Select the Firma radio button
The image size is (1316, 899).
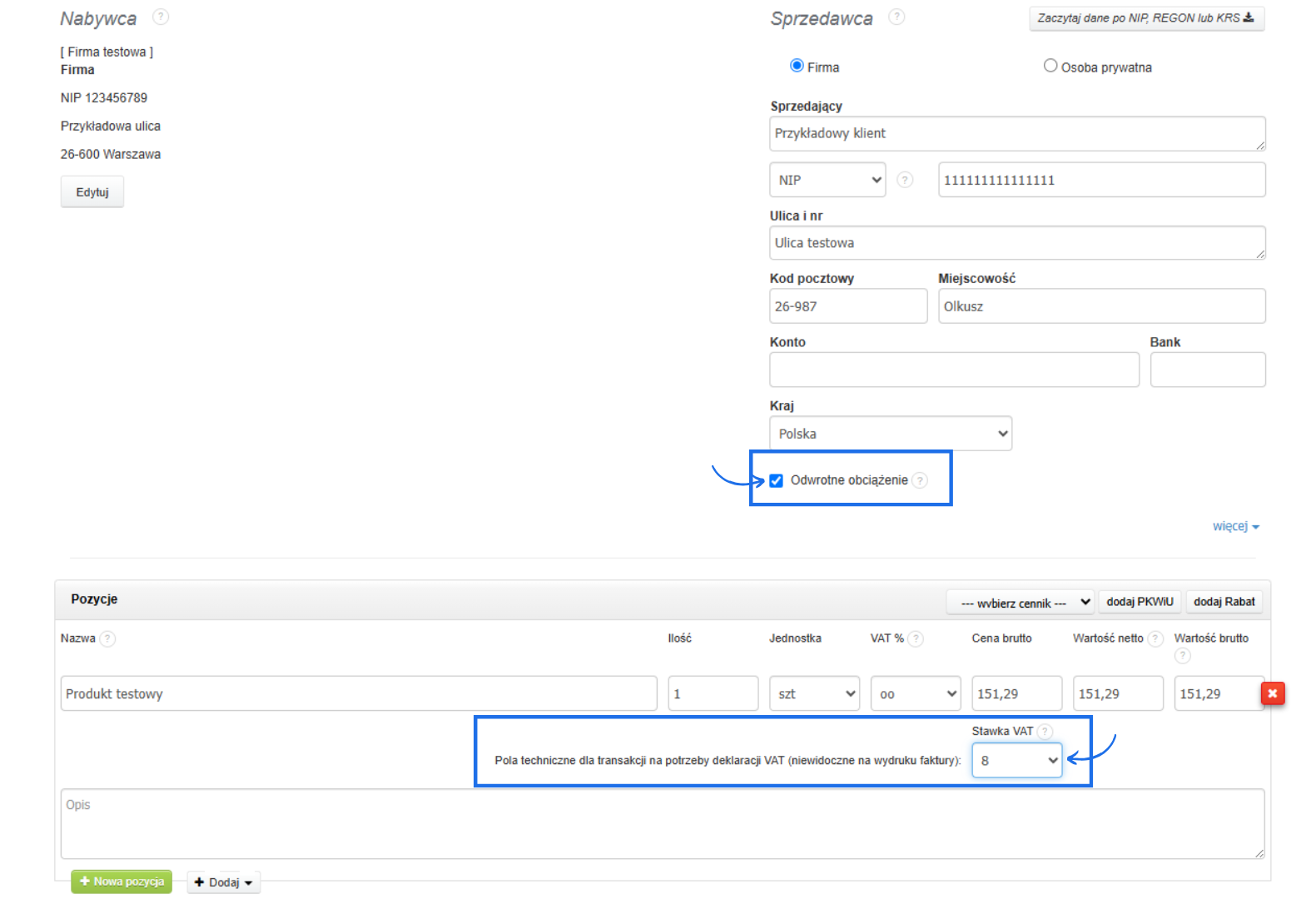797,66
